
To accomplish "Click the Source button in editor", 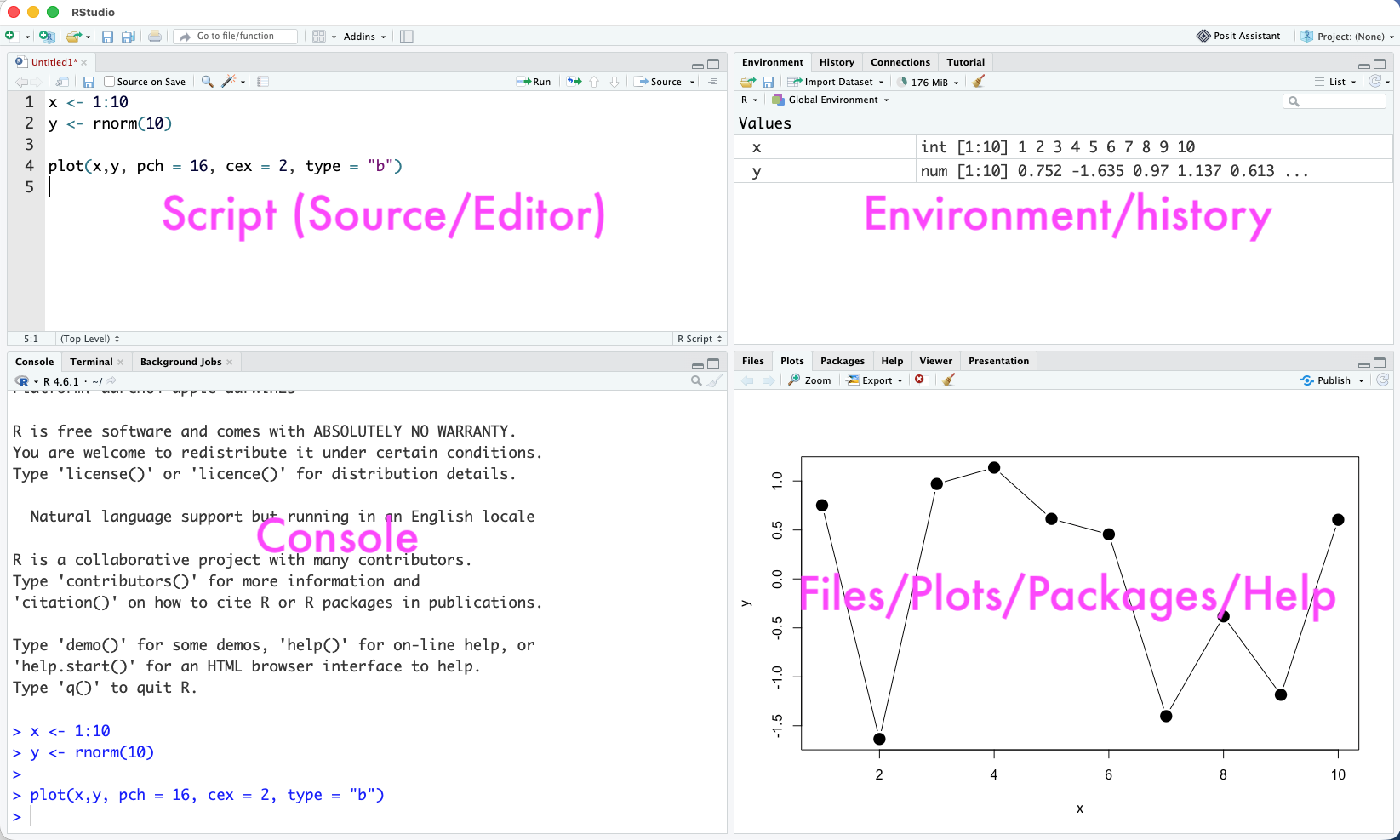I will (658, 82).
